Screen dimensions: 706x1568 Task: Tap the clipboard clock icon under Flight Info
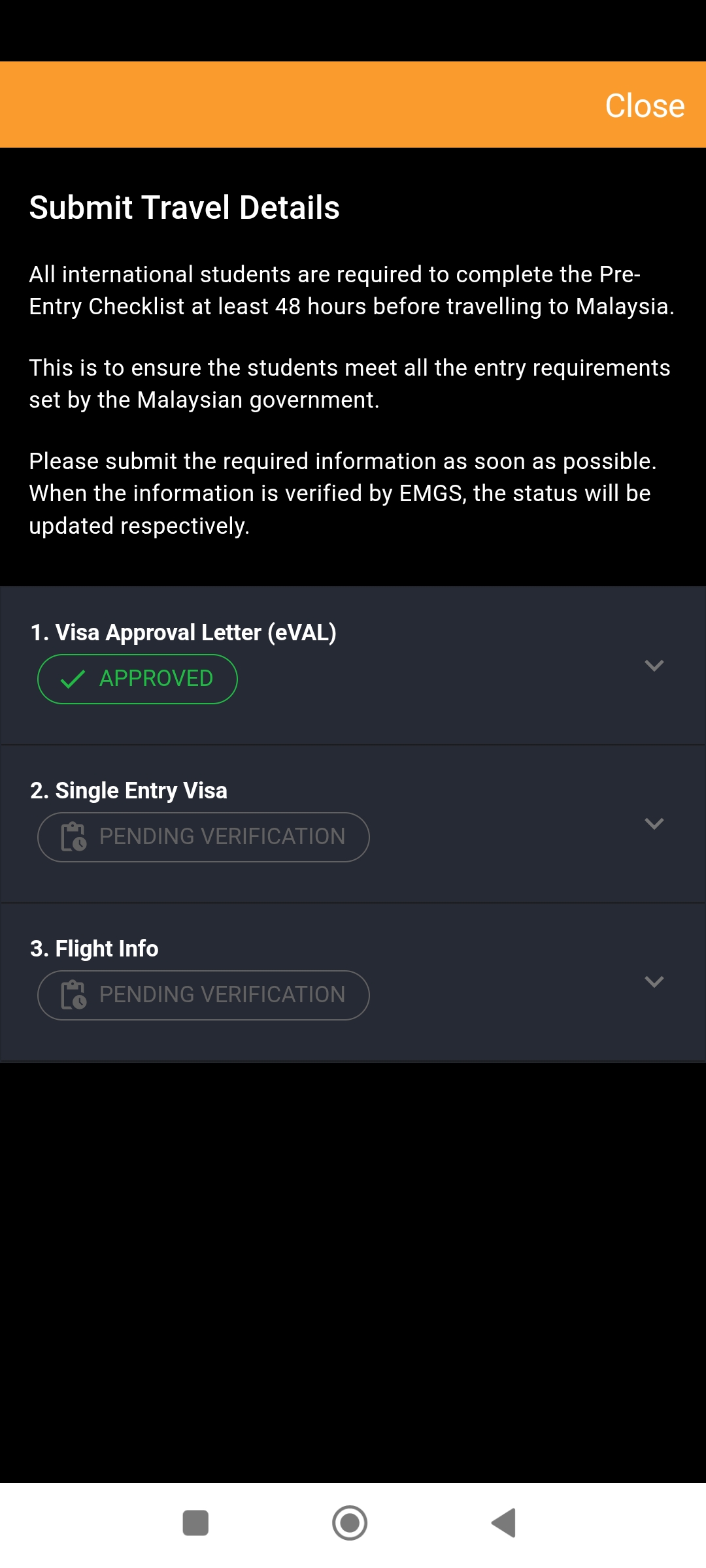[x=73, y=995]
